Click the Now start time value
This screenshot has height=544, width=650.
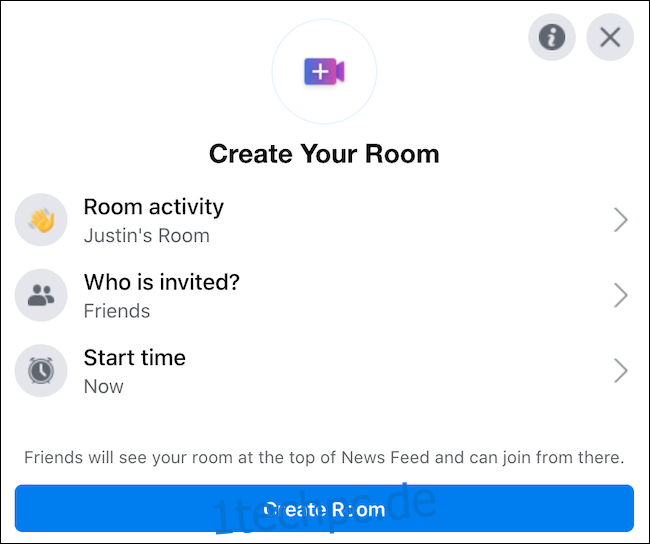(104, 386)
